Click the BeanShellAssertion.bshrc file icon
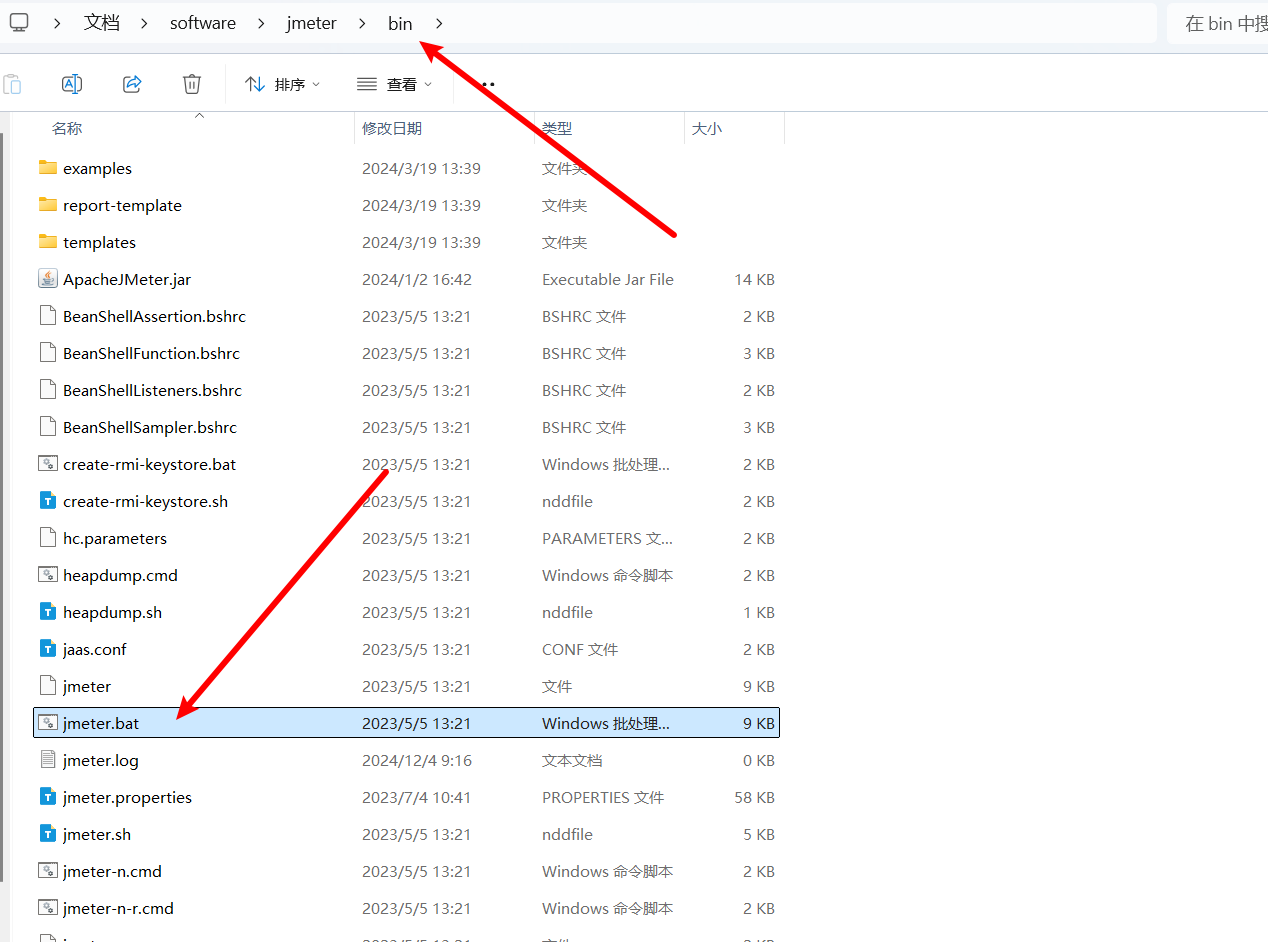Viewport: 1268px width, 946px height. click(48, 316)
